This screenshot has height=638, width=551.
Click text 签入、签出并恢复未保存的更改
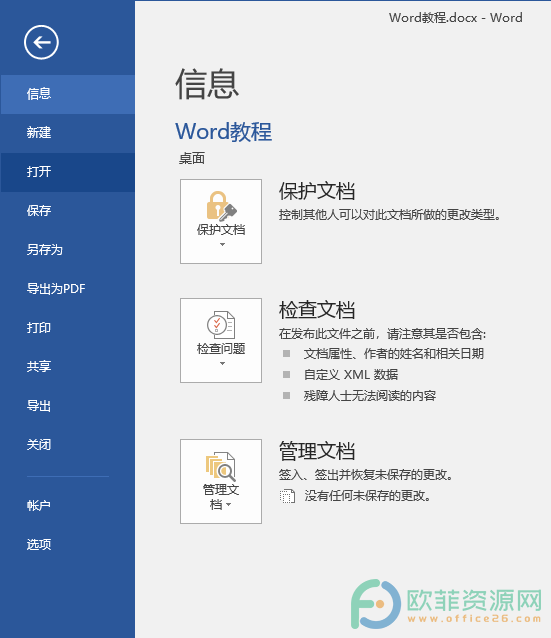(x=366, y=475)
